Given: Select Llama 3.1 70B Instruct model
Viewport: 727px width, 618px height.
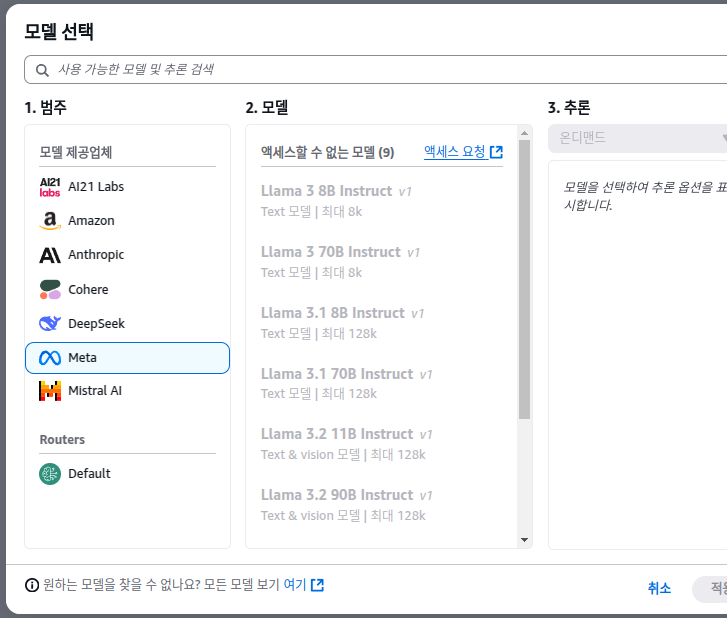Looking at the screenshot, I should [x=381, y=384].
